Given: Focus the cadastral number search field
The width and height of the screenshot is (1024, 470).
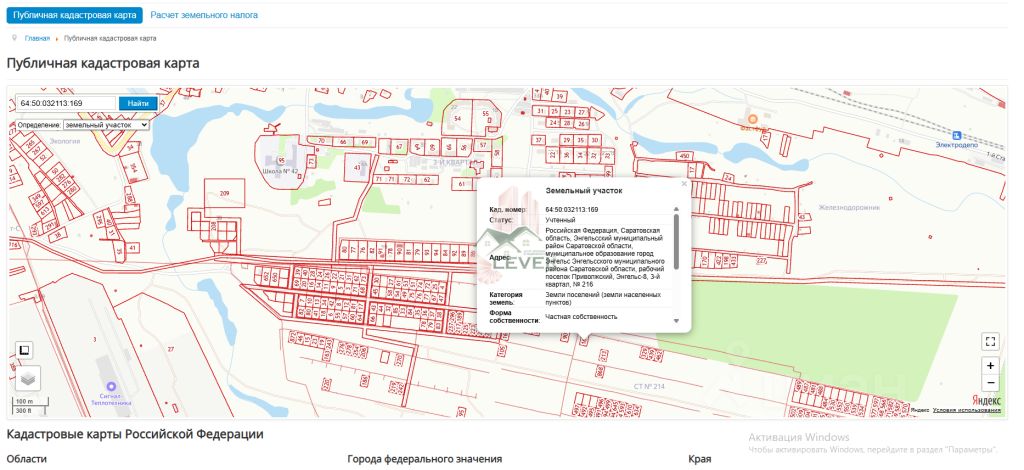Looking at the screenshot, I should [x=67, y=103].
